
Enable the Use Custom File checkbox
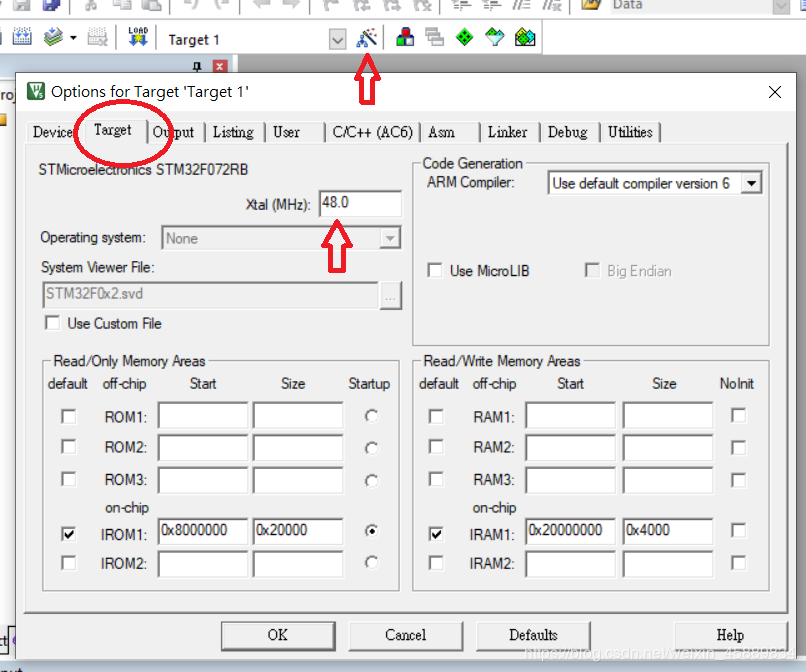[52, 323]
